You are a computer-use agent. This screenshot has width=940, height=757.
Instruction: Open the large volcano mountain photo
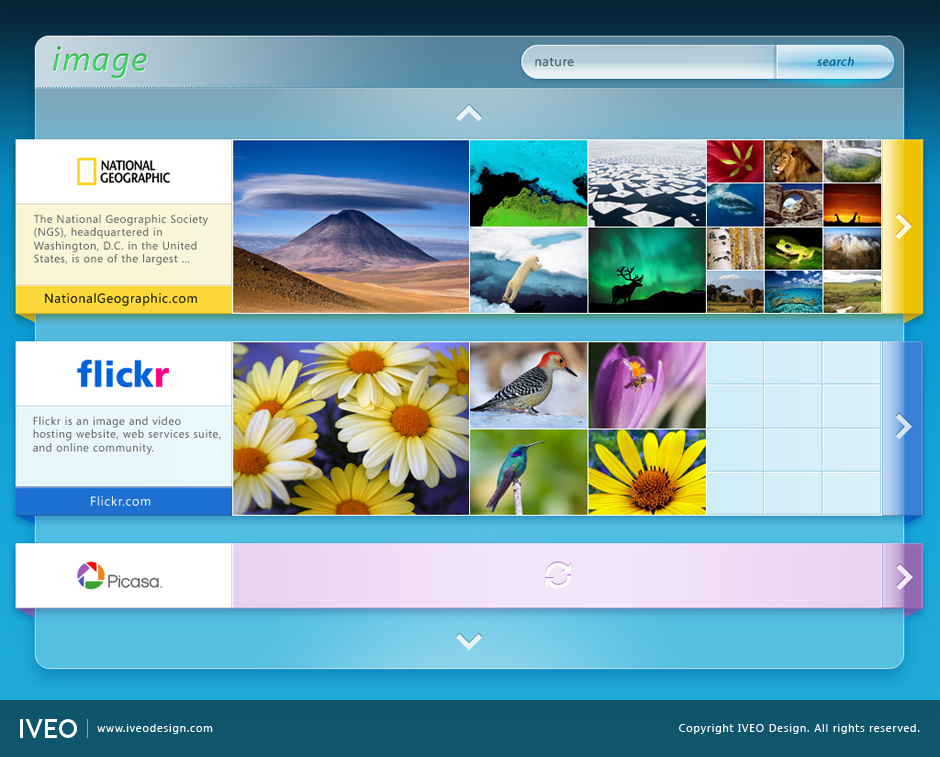[351, 227]
